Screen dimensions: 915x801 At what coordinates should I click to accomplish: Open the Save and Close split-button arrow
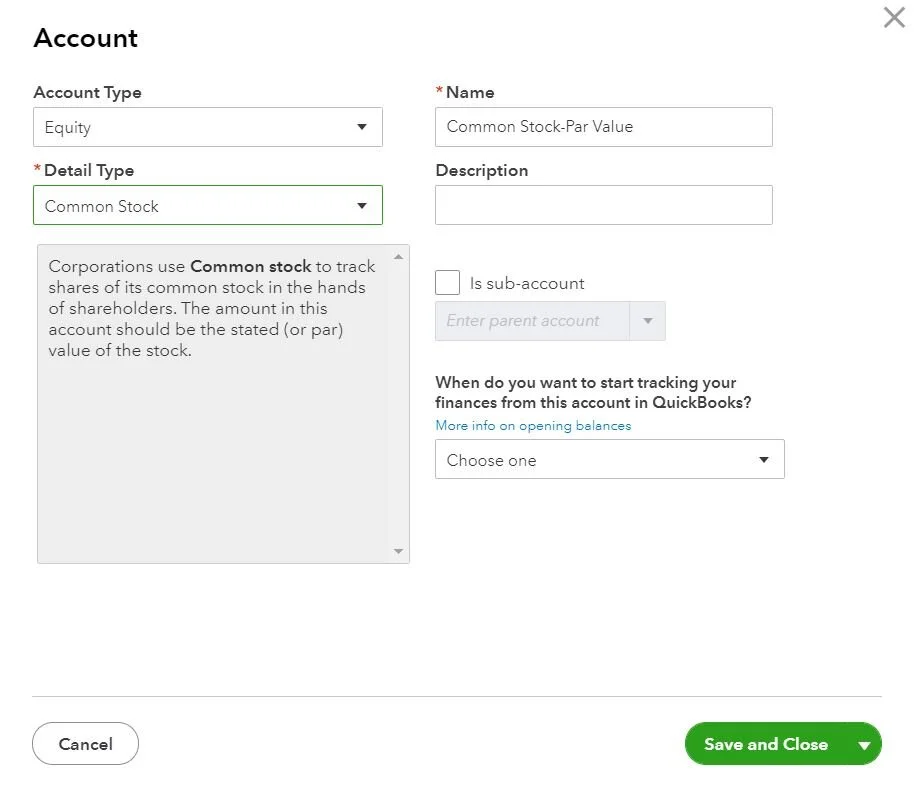(x=863, y=744)
